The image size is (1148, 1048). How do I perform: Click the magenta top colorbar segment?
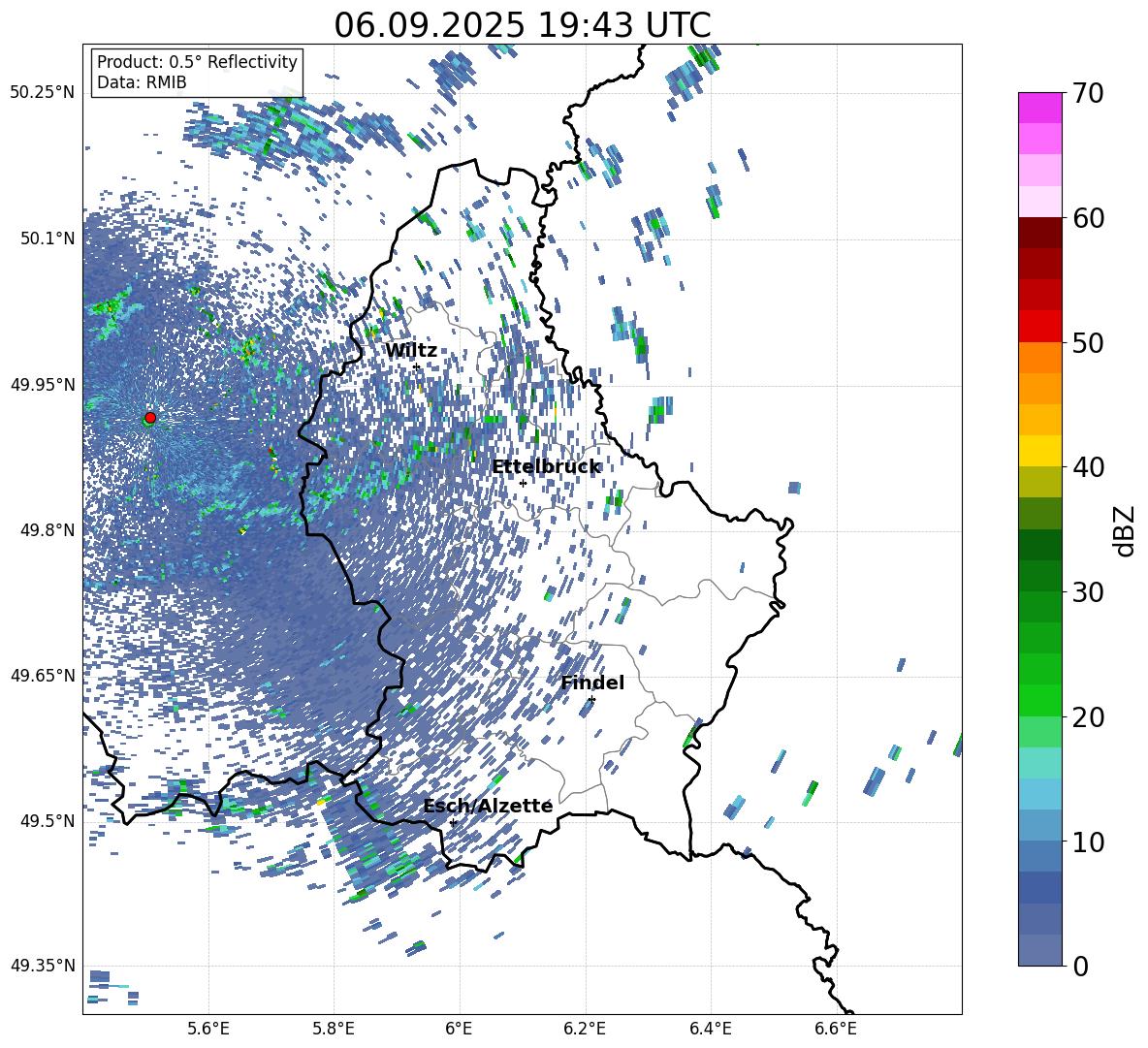tap(1039, 108)
